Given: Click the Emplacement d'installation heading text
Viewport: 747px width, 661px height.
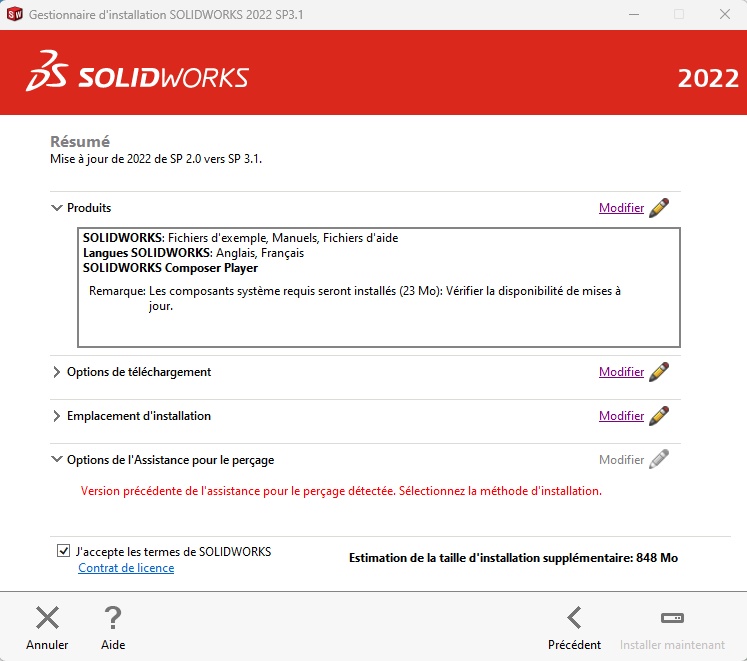Looking at the screenshot, I should [139, 416].
